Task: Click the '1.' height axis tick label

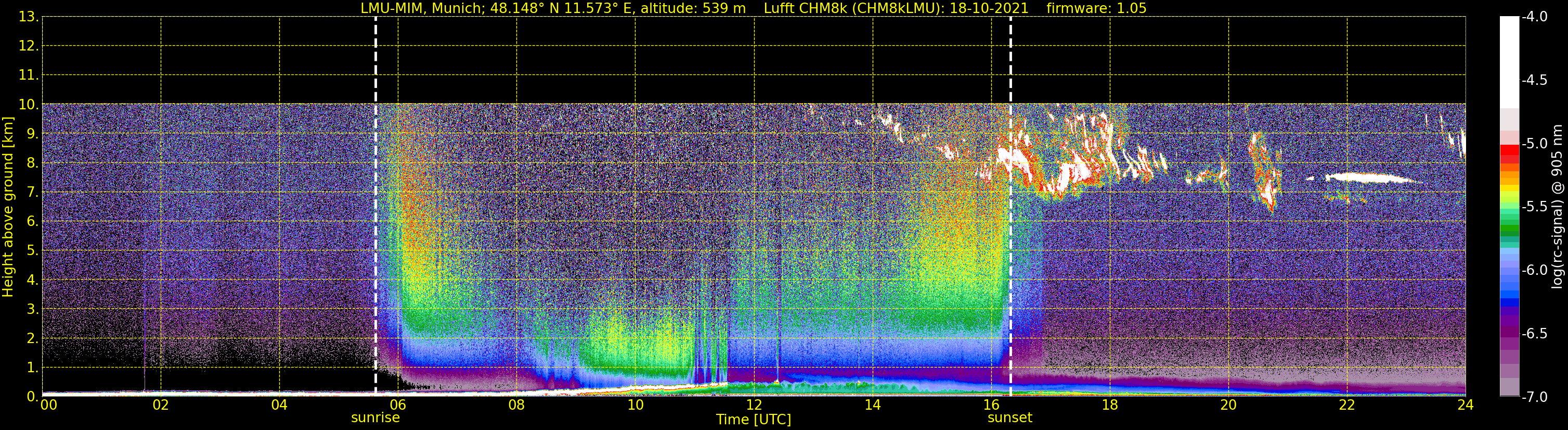Action: [x=32, y=368]
